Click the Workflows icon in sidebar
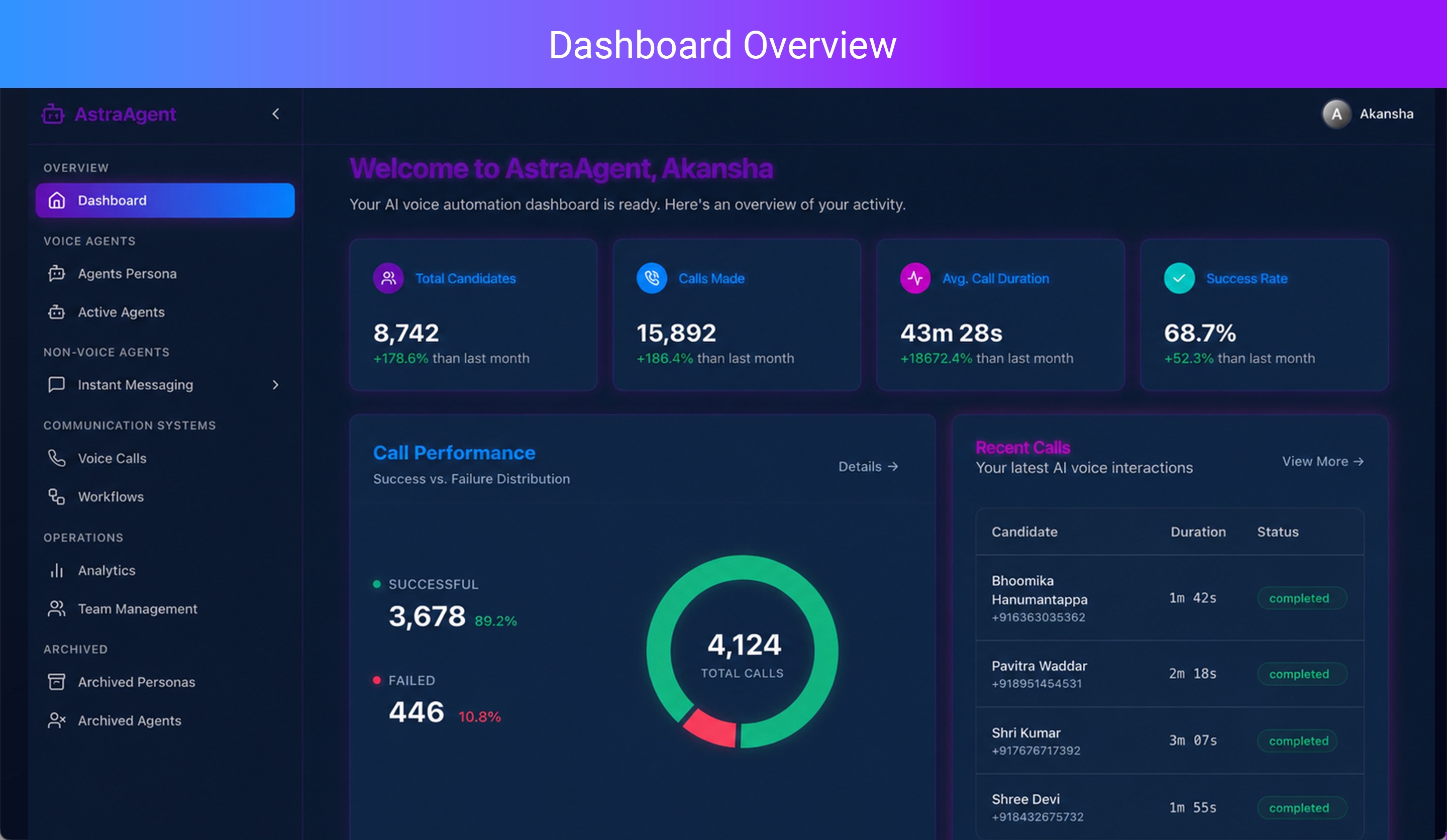The image size is (1447, 840). (56, 496)
